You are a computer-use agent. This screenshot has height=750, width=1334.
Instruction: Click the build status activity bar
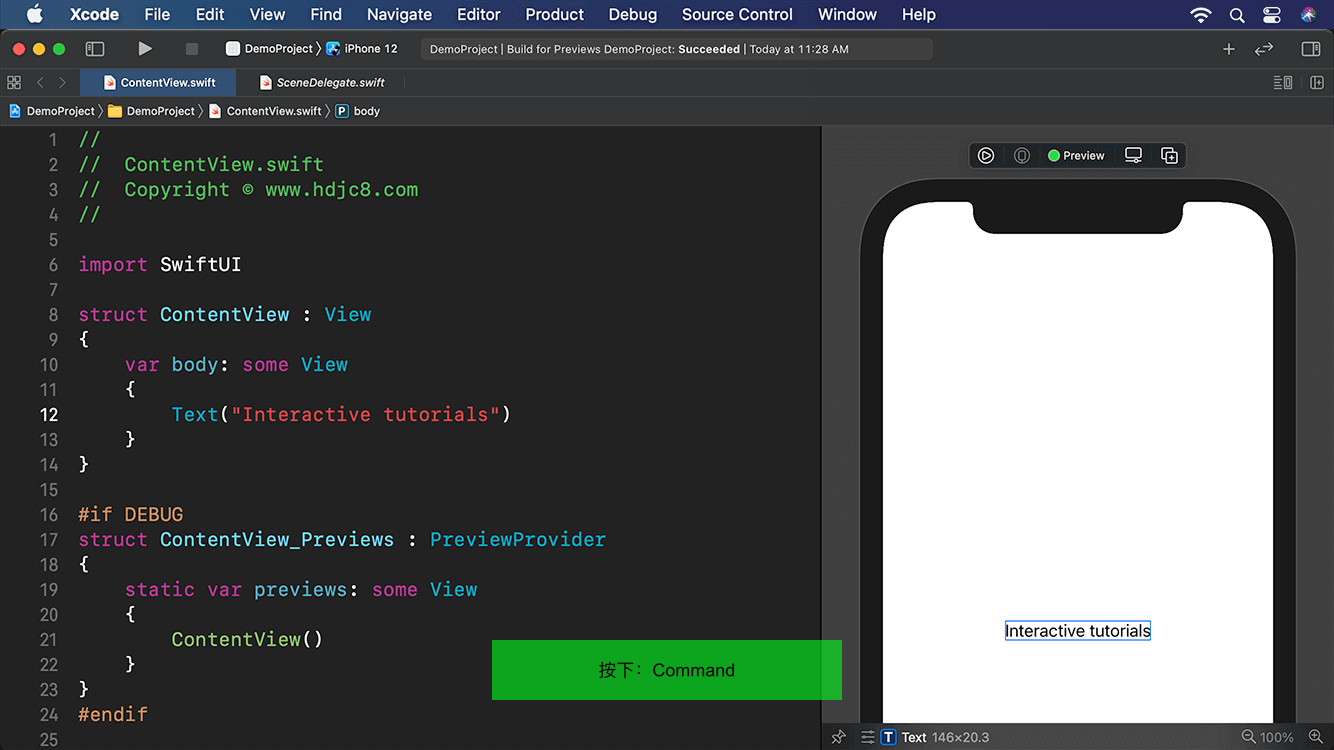[x=677, y=49]
